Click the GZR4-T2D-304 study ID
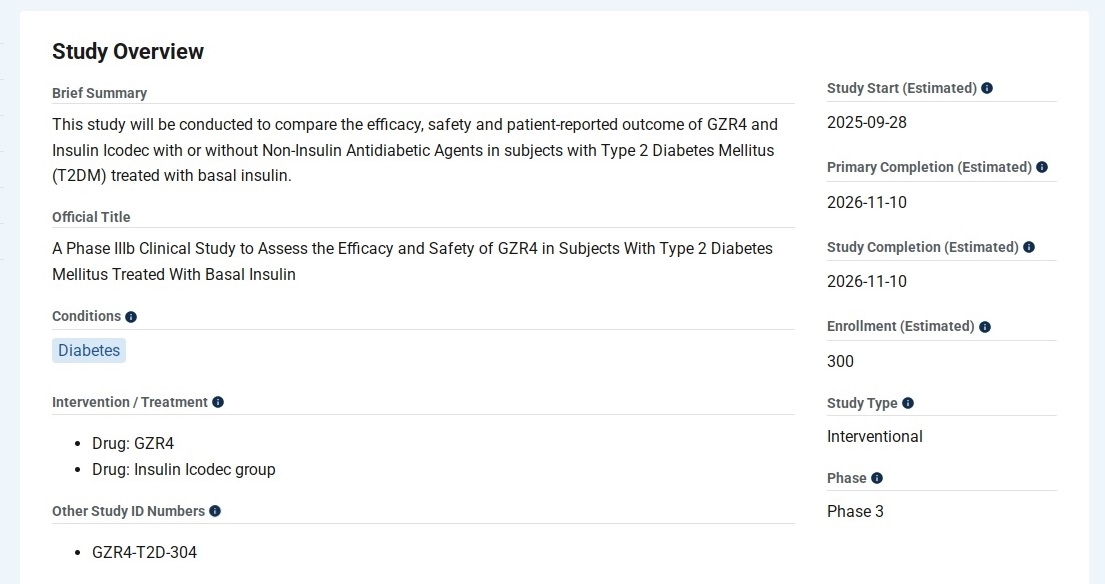Screen dimensions: 1105x584 pos(144,552)
